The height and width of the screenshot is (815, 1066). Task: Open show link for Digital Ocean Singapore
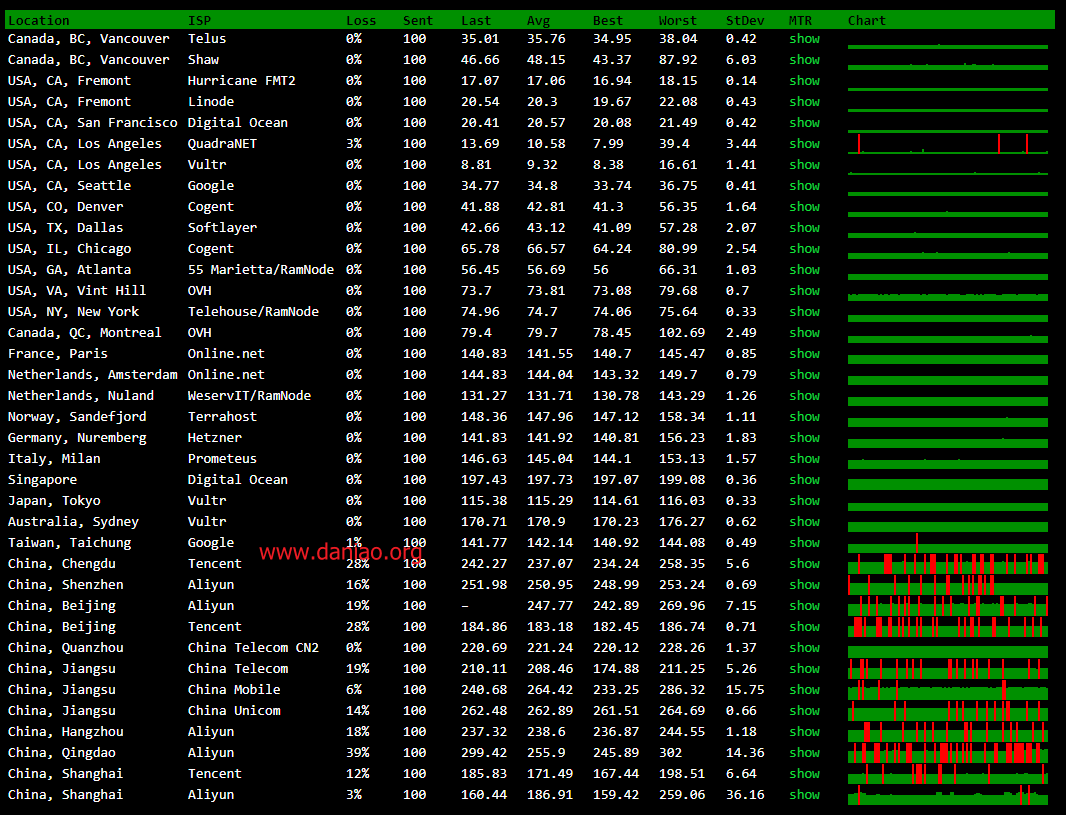804,480
